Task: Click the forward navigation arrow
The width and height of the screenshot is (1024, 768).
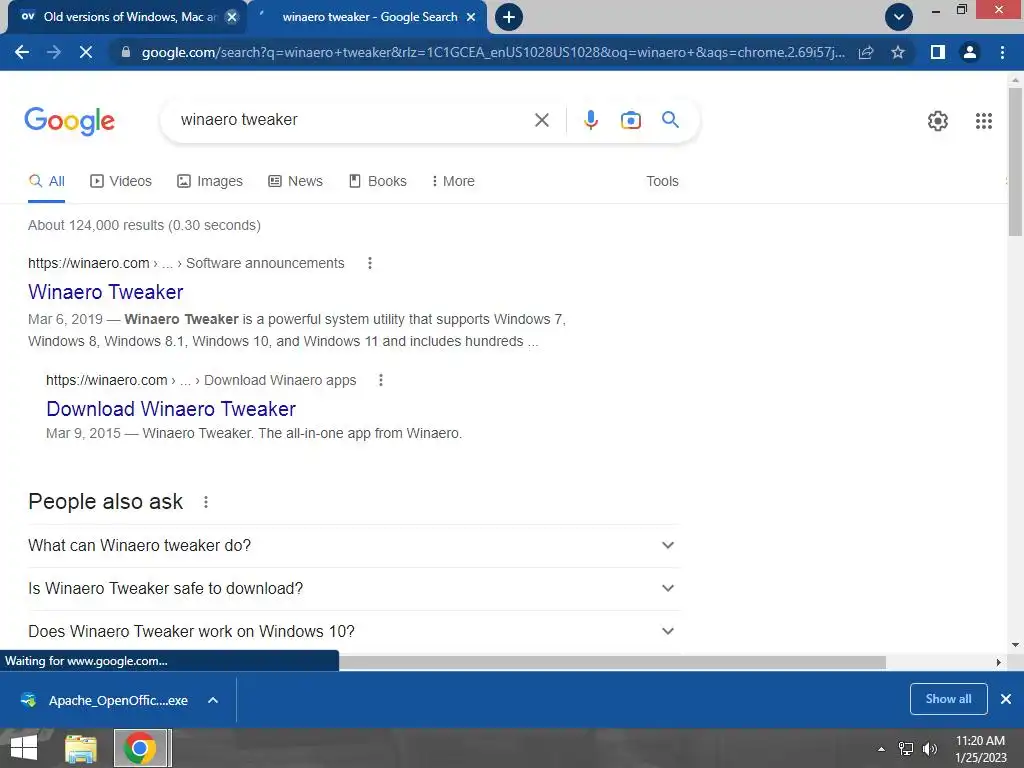Action: pos(54,52)
